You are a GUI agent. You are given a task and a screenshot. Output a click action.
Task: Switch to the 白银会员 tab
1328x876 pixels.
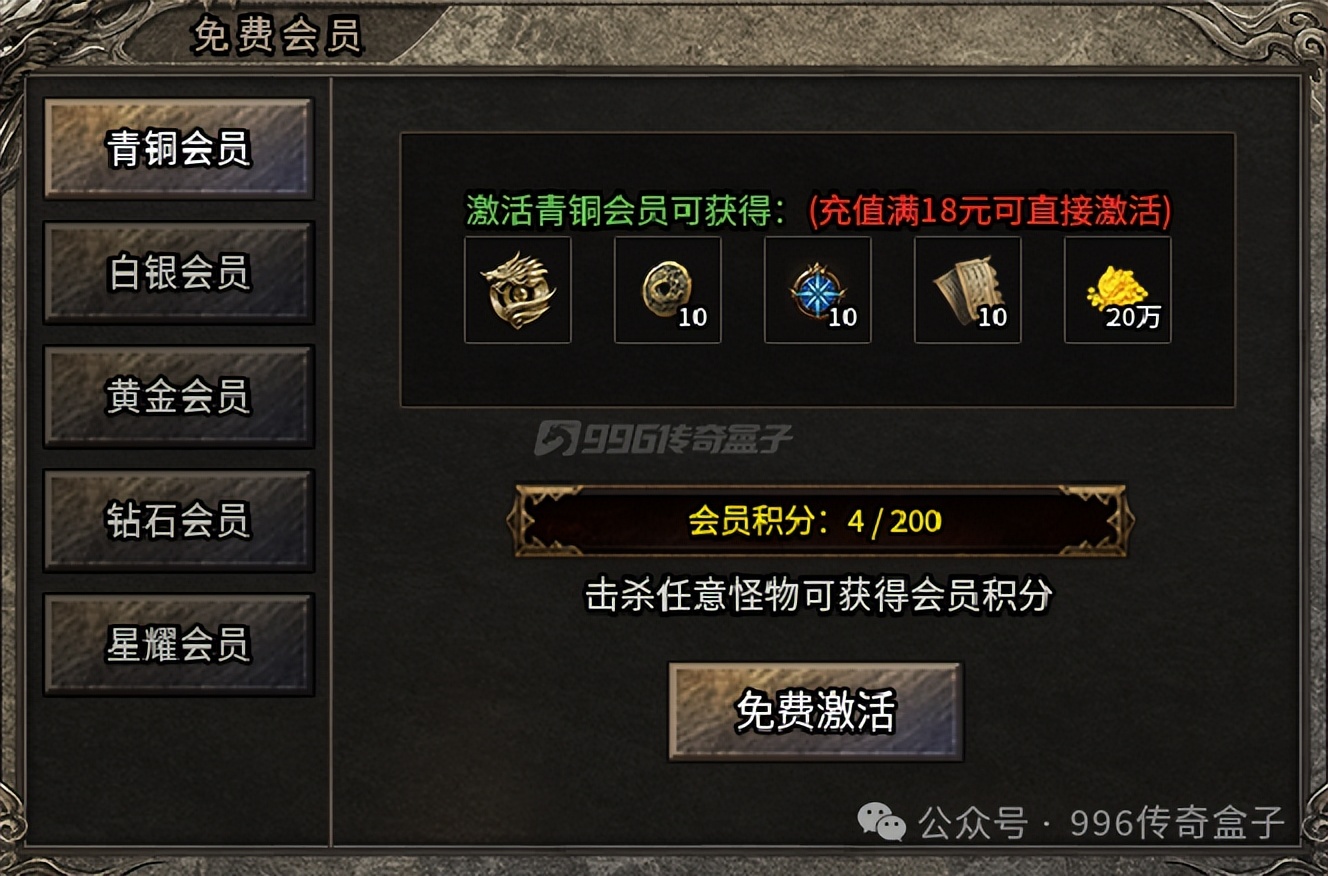tap(179, 273)
